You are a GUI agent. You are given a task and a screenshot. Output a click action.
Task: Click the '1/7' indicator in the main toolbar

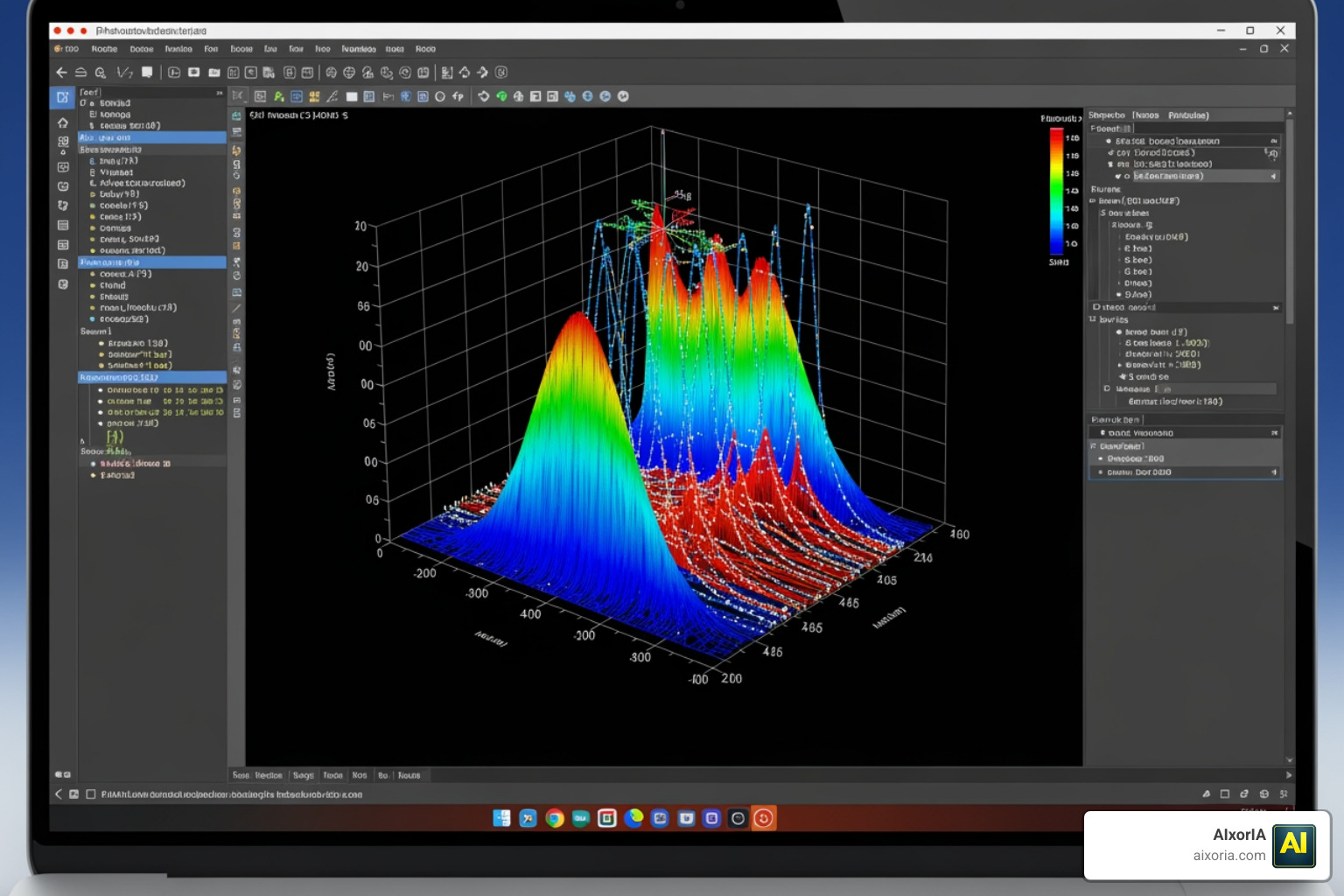pyautogui.click(x=125, y=73)
